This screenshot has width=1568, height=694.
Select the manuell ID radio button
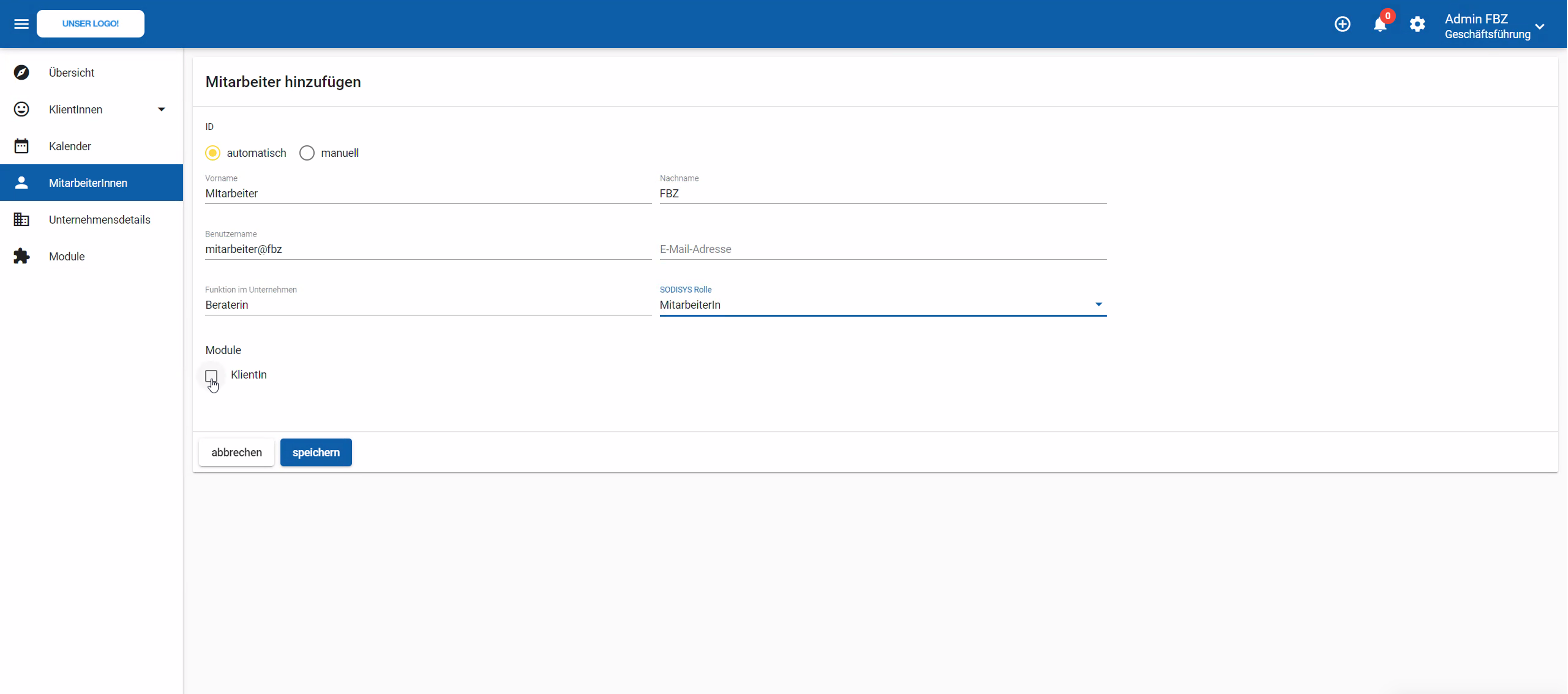click(x=307, y=153)
